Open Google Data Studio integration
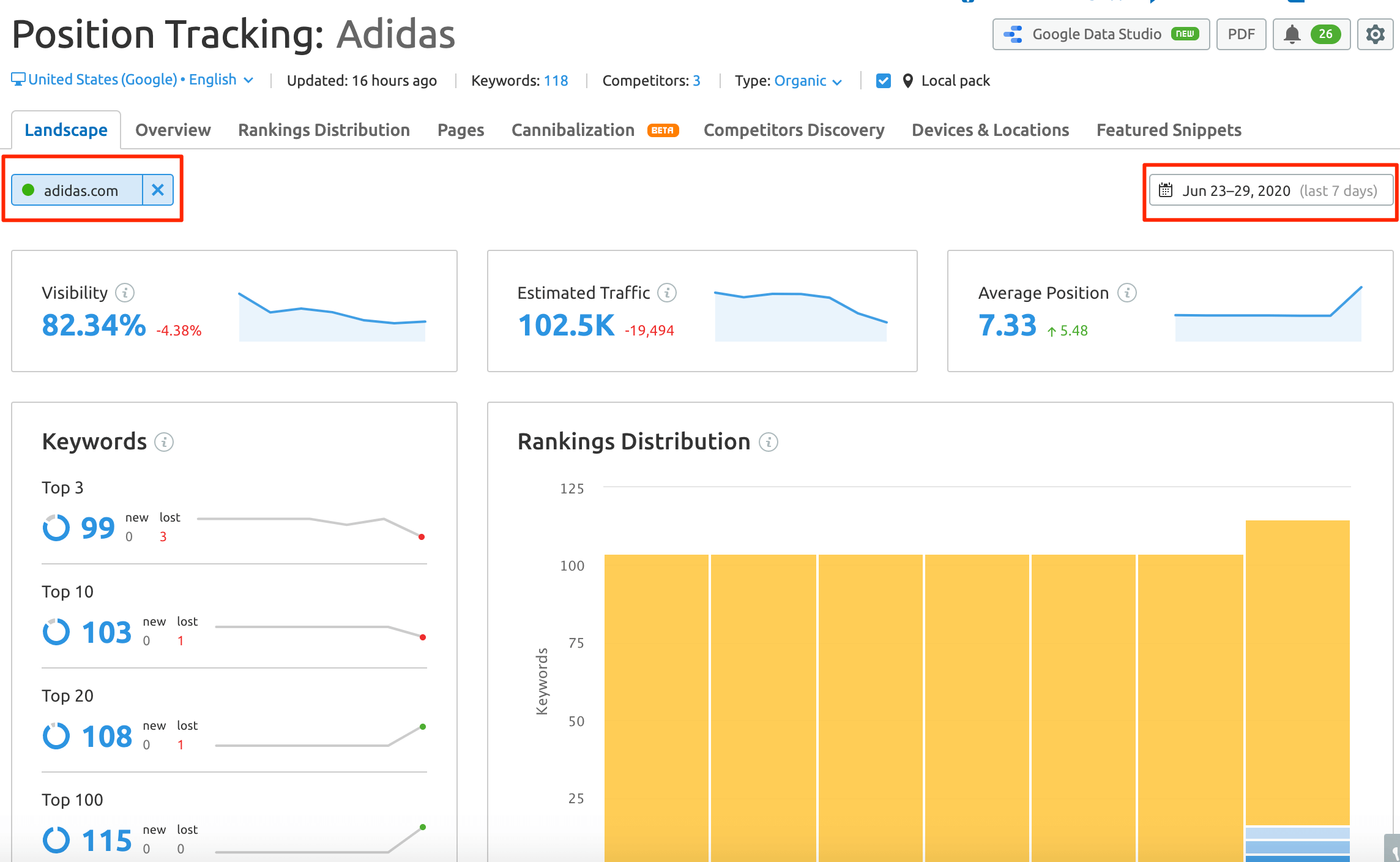This screenshot has height=862, width=1400. tap(1101, 34)
